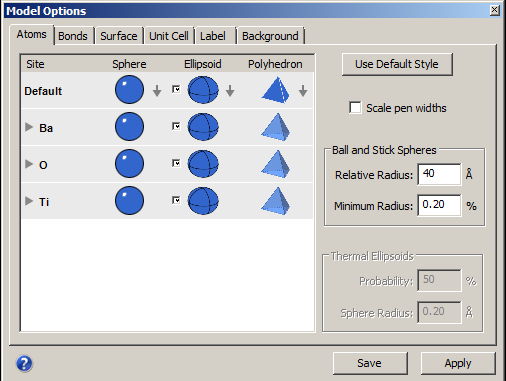Viewport: 506px width, 381px height.
Task: Select the Ba ellipsoid style icon
Action: (x=203, y=127)
